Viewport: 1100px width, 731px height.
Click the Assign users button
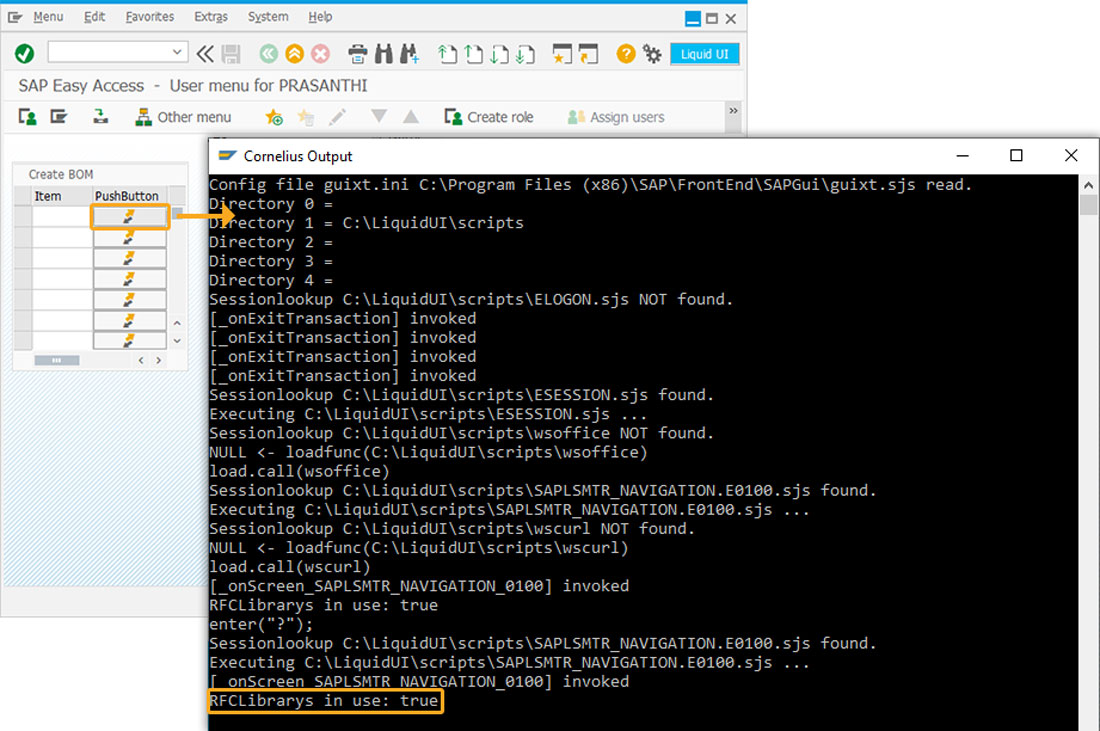pos(616,117)
